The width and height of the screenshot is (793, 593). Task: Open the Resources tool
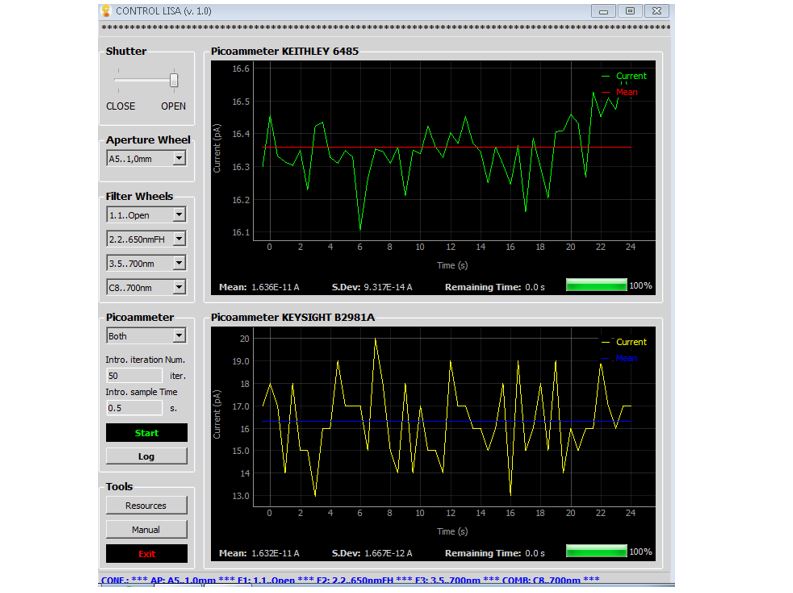pos(146,506)
